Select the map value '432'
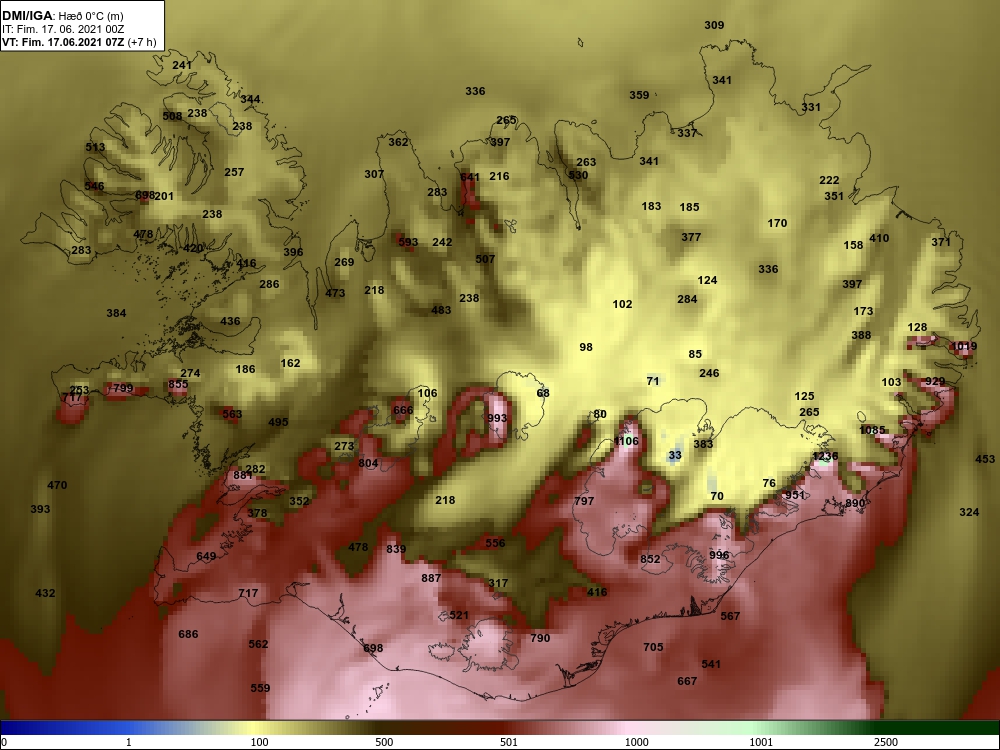The height and width of the screenshot is (750, 1000). point(45,593)
